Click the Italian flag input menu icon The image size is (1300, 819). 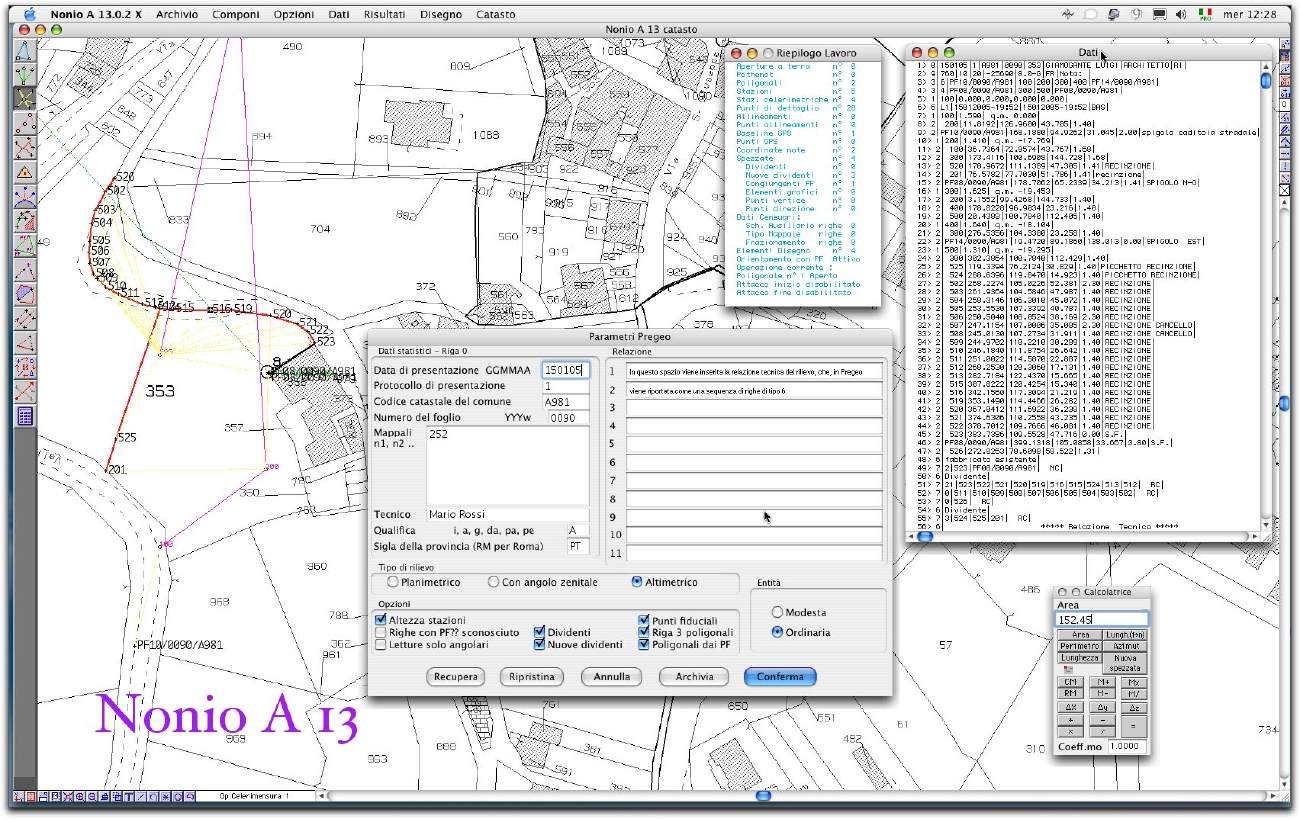coord(1204,15)
